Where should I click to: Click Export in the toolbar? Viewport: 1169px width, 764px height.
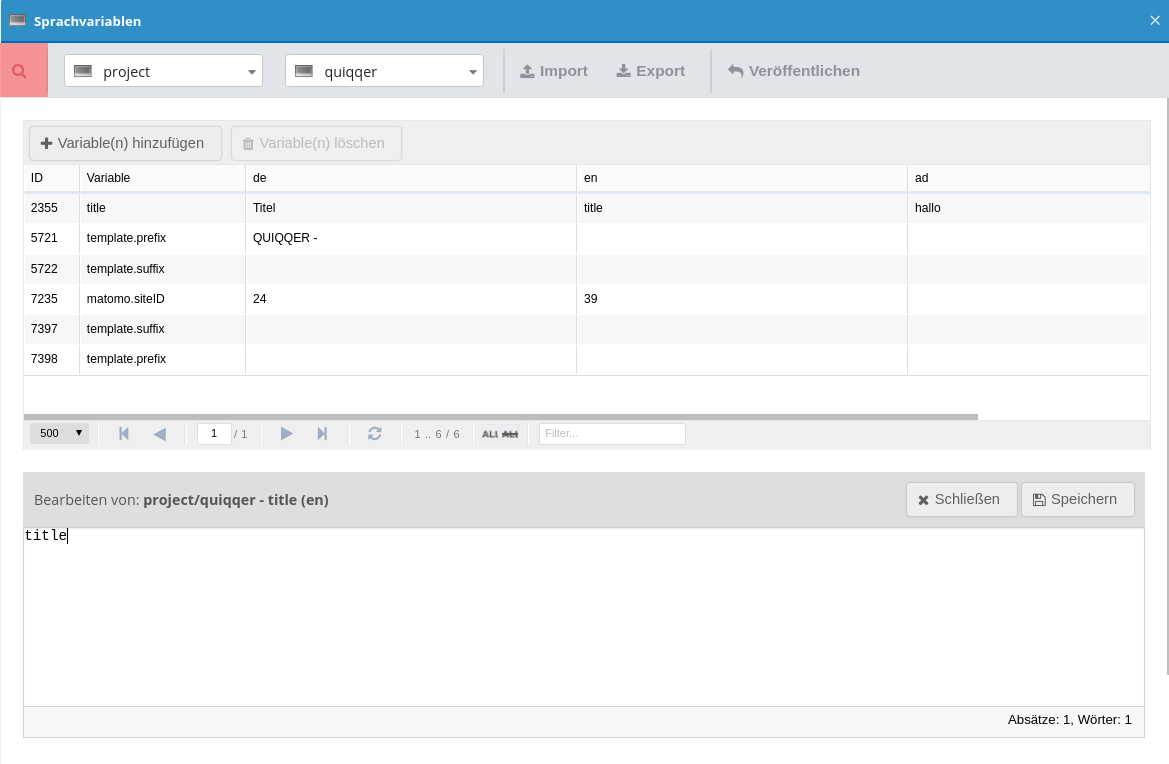650,71
